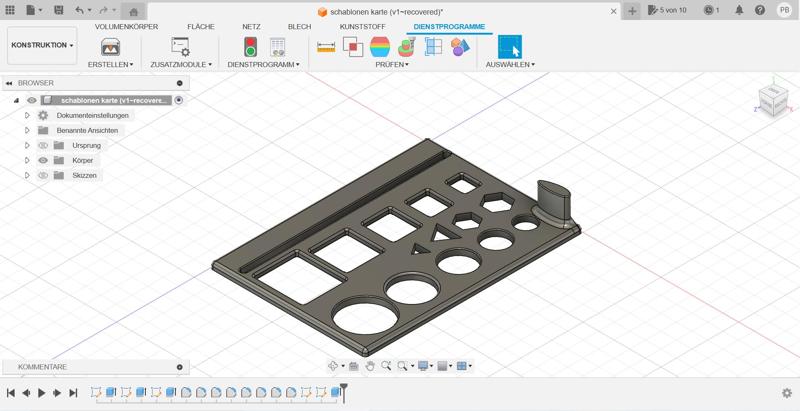800x411 pixels.
Task: Click the Look At navigation icon
Action: [354, 366]
